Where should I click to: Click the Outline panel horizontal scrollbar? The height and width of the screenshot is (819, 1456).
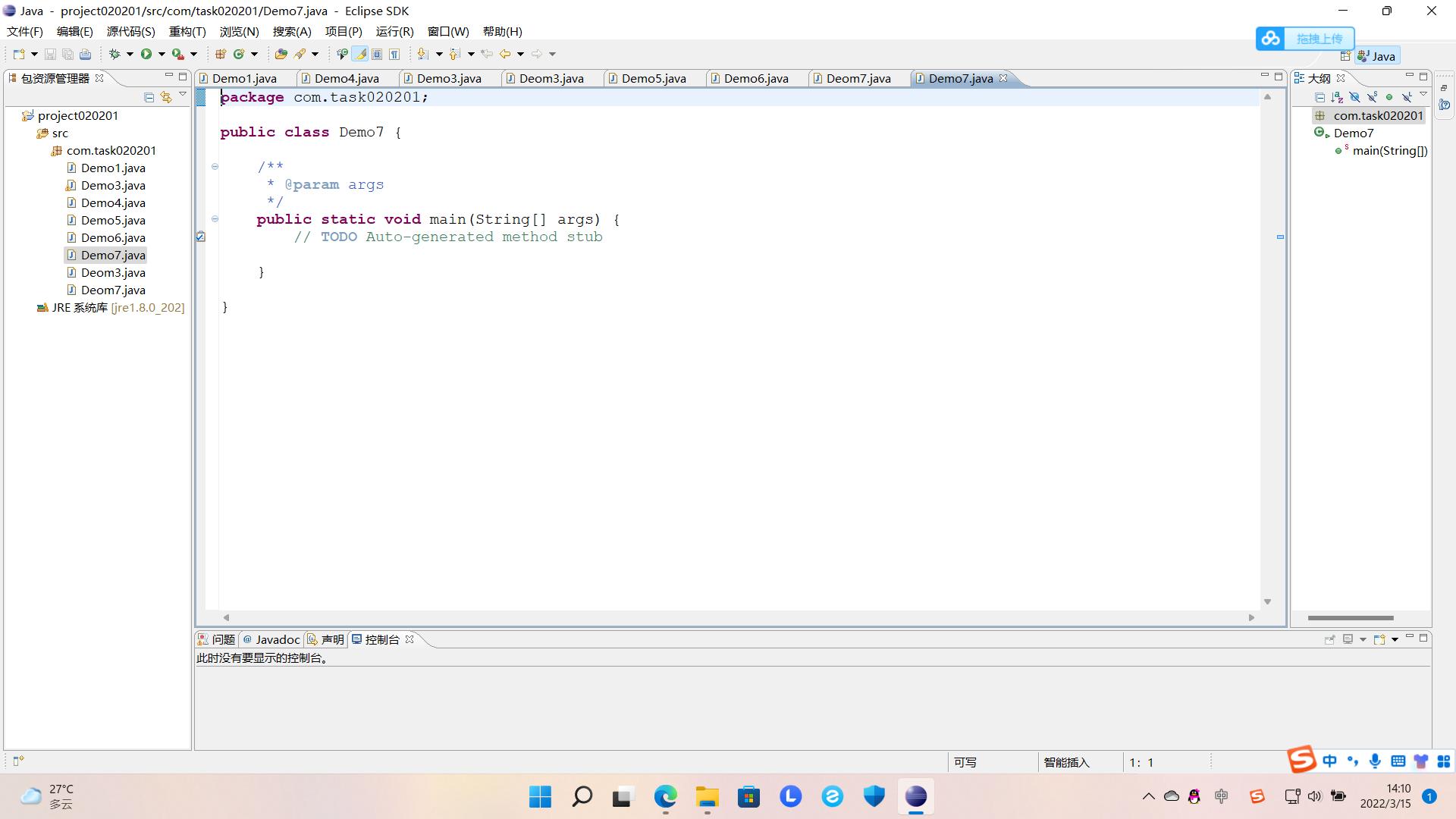(x=1351, y=618)
